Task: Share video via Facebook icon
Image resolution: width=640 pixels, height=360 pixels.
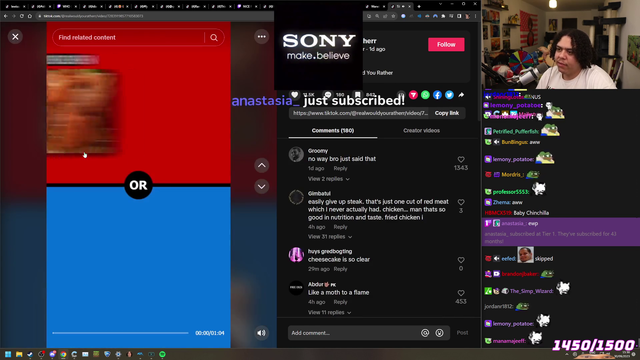Action: 437,95
